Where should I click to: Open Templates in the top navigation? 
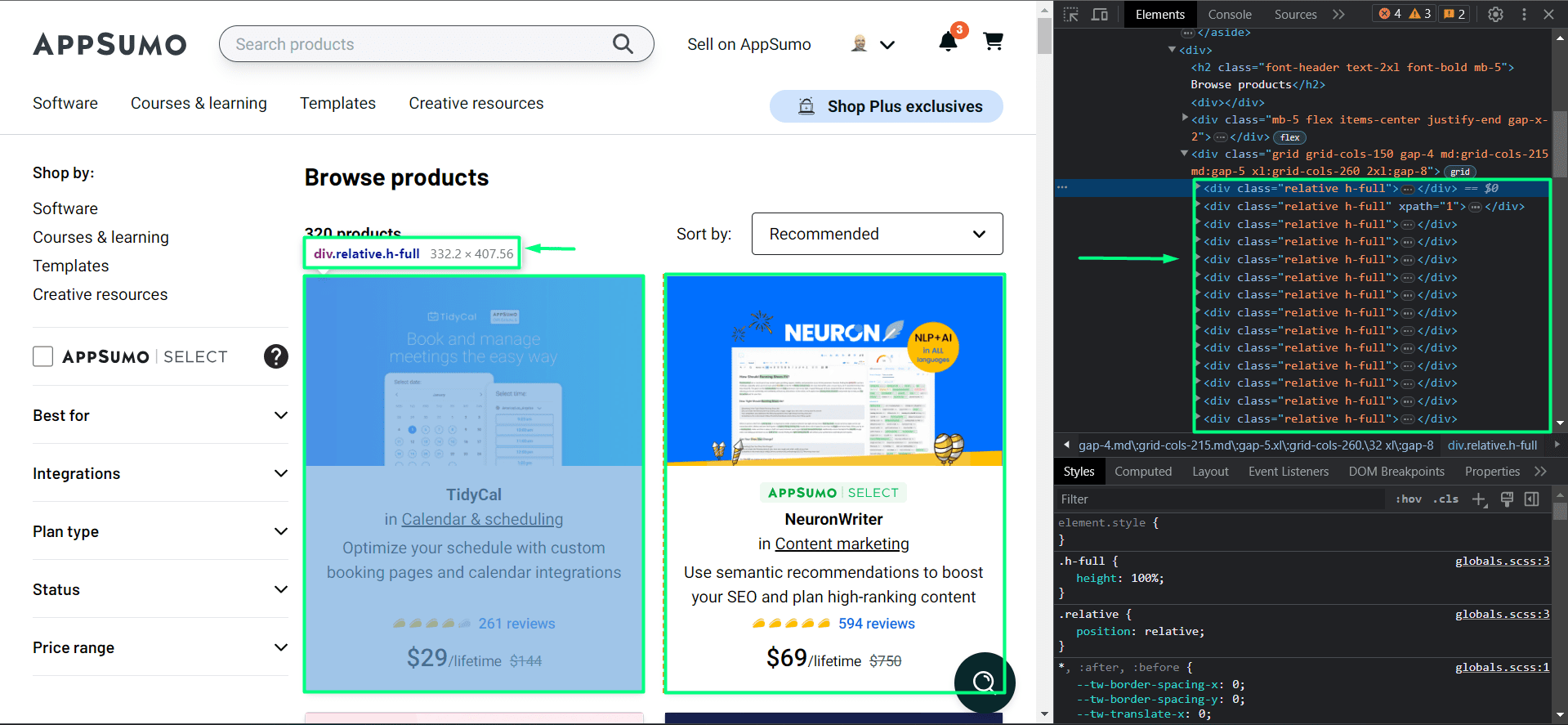337,103
